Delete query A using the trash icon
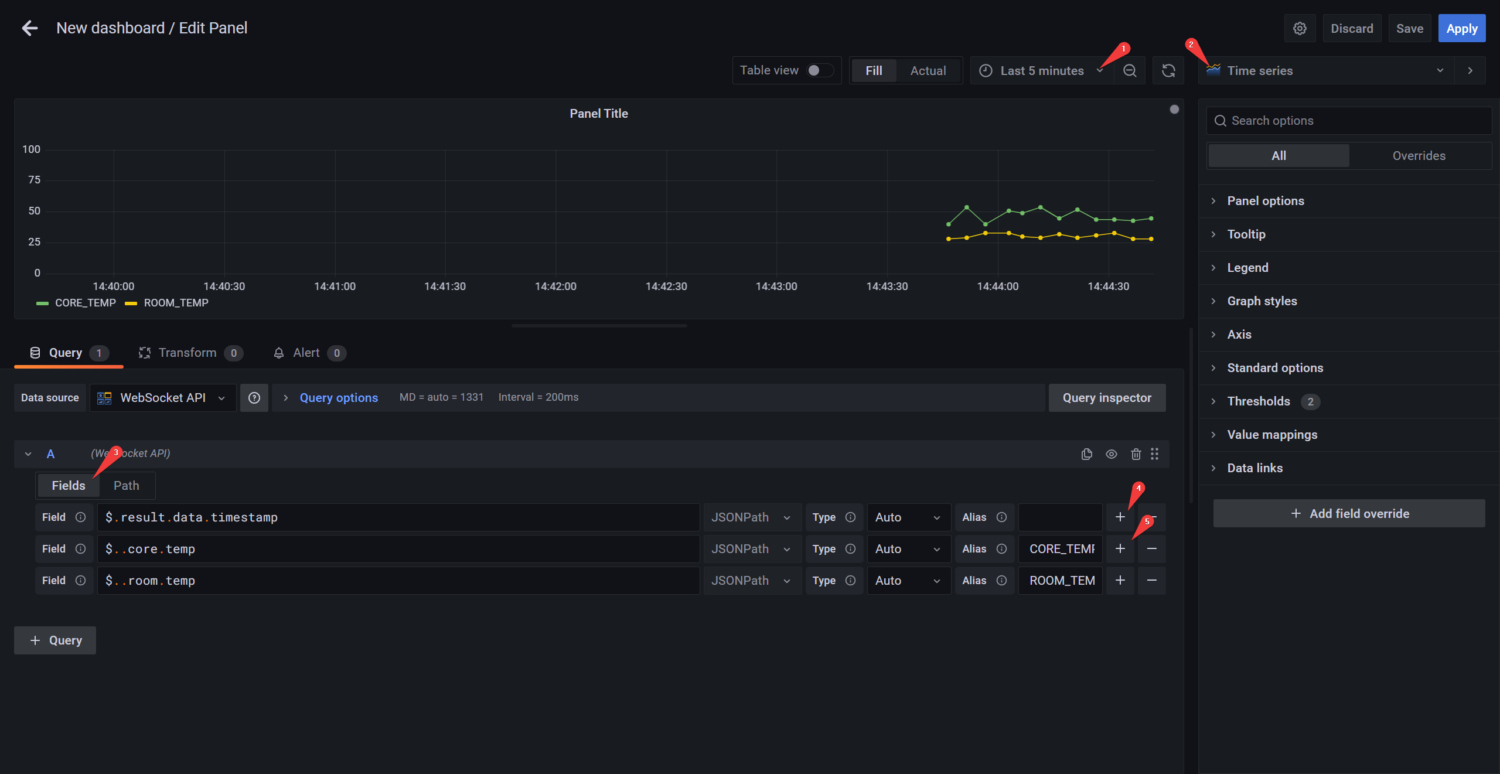Viewport: 1500px width, 774px height. [1135, 453]
